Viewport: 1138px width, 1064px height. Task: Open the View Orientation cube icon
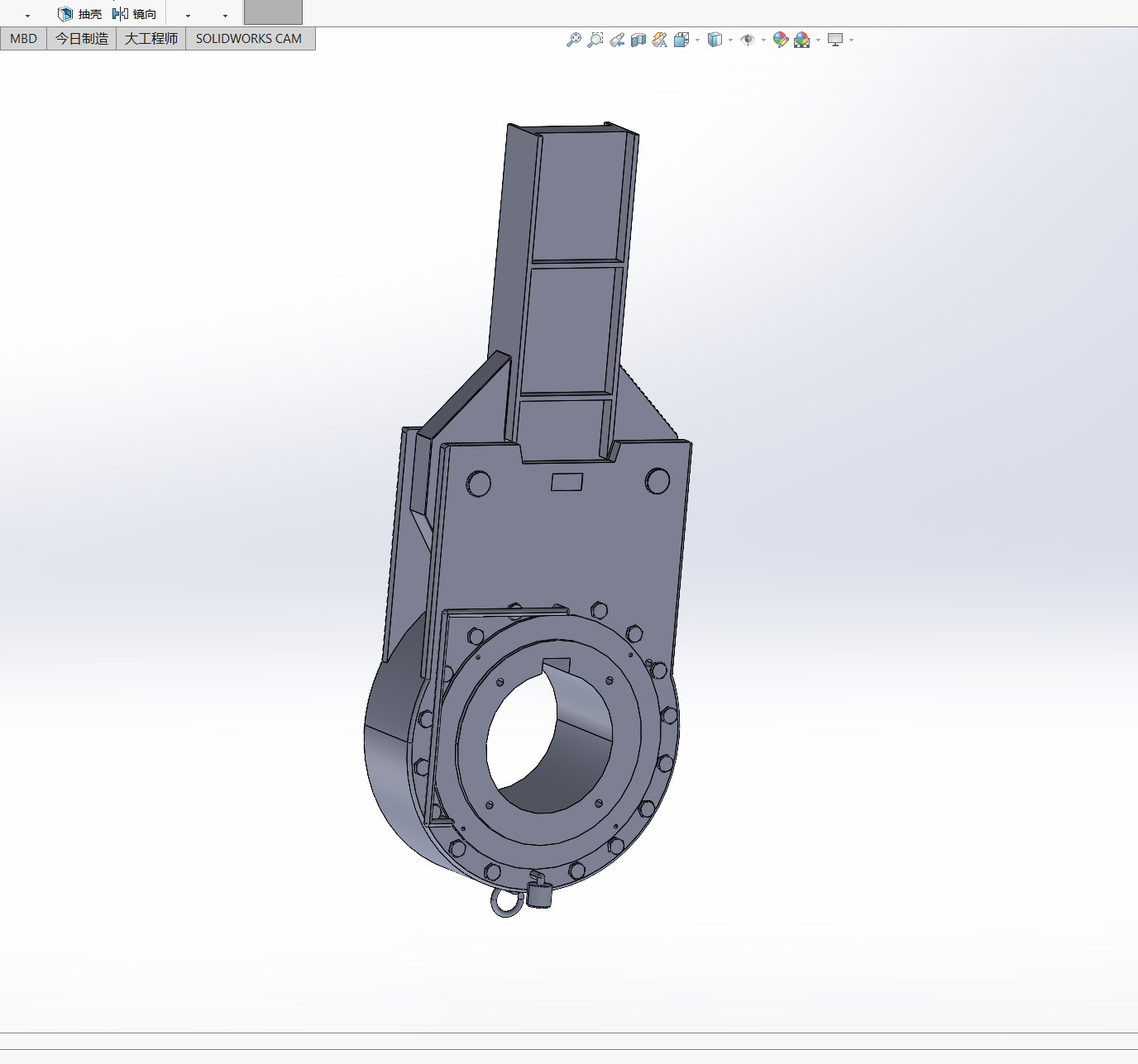(681, 40)
